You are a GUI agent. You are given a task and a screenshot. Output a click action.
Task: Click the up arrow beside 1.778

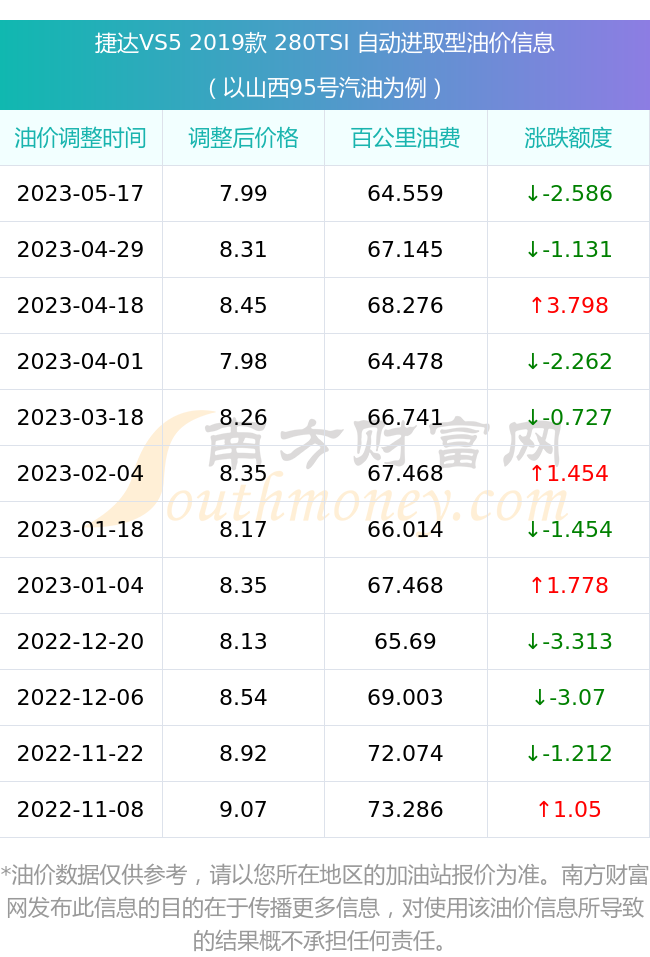(x=536, y=585)
